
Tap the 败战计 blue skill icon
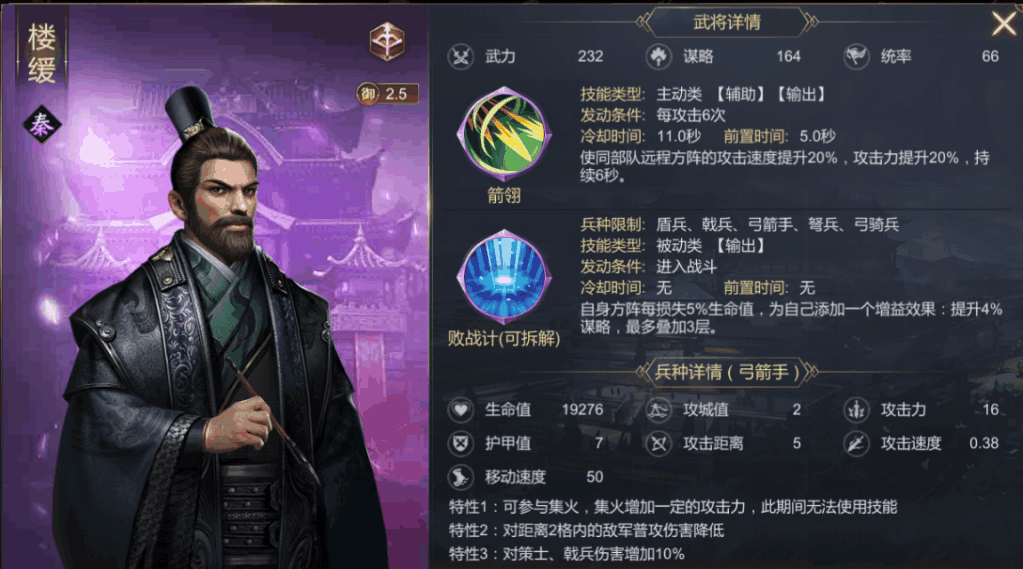click(504, 277)
